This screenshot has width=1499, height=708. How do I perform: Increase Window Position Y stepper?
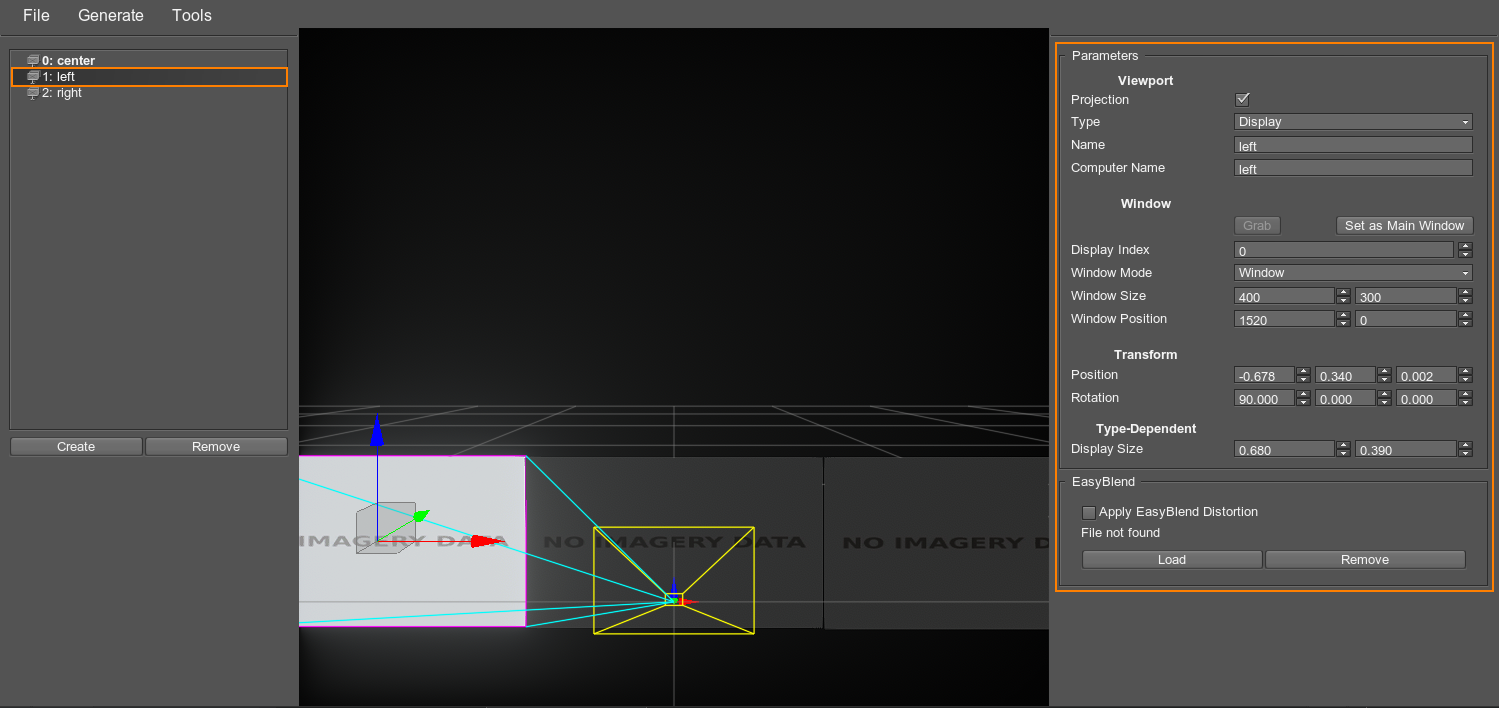point(1465,315)
